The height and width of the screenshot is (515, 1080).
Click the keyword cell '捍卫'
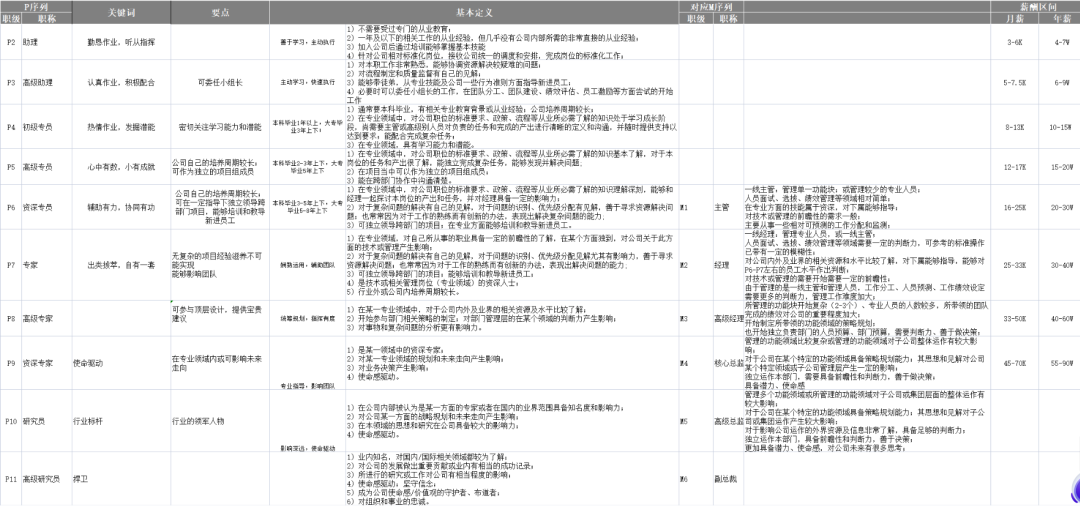pyautogui.click(x=121, y=479)
